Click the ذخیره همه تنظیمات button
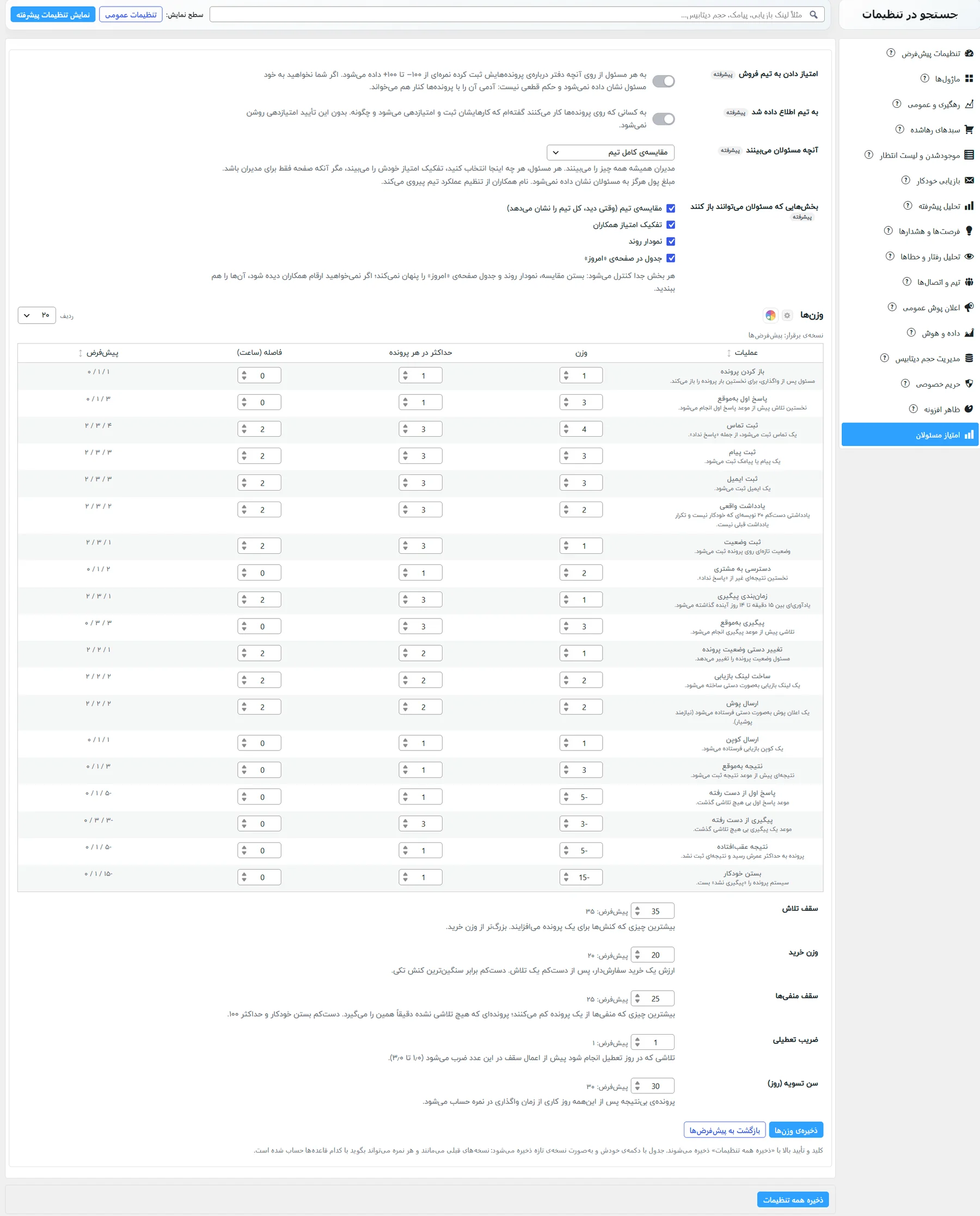980x1216 pixels. pos(793,1200)
